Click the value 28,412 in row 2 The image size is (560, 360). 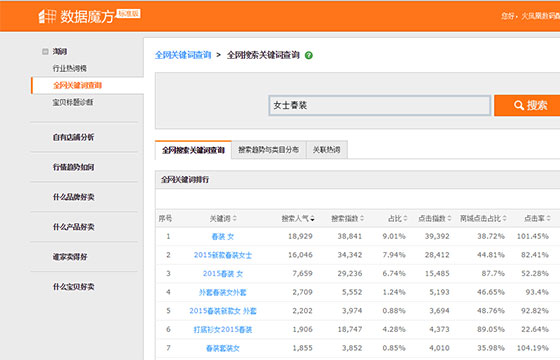pyautogui.click(x=437, y=255)
